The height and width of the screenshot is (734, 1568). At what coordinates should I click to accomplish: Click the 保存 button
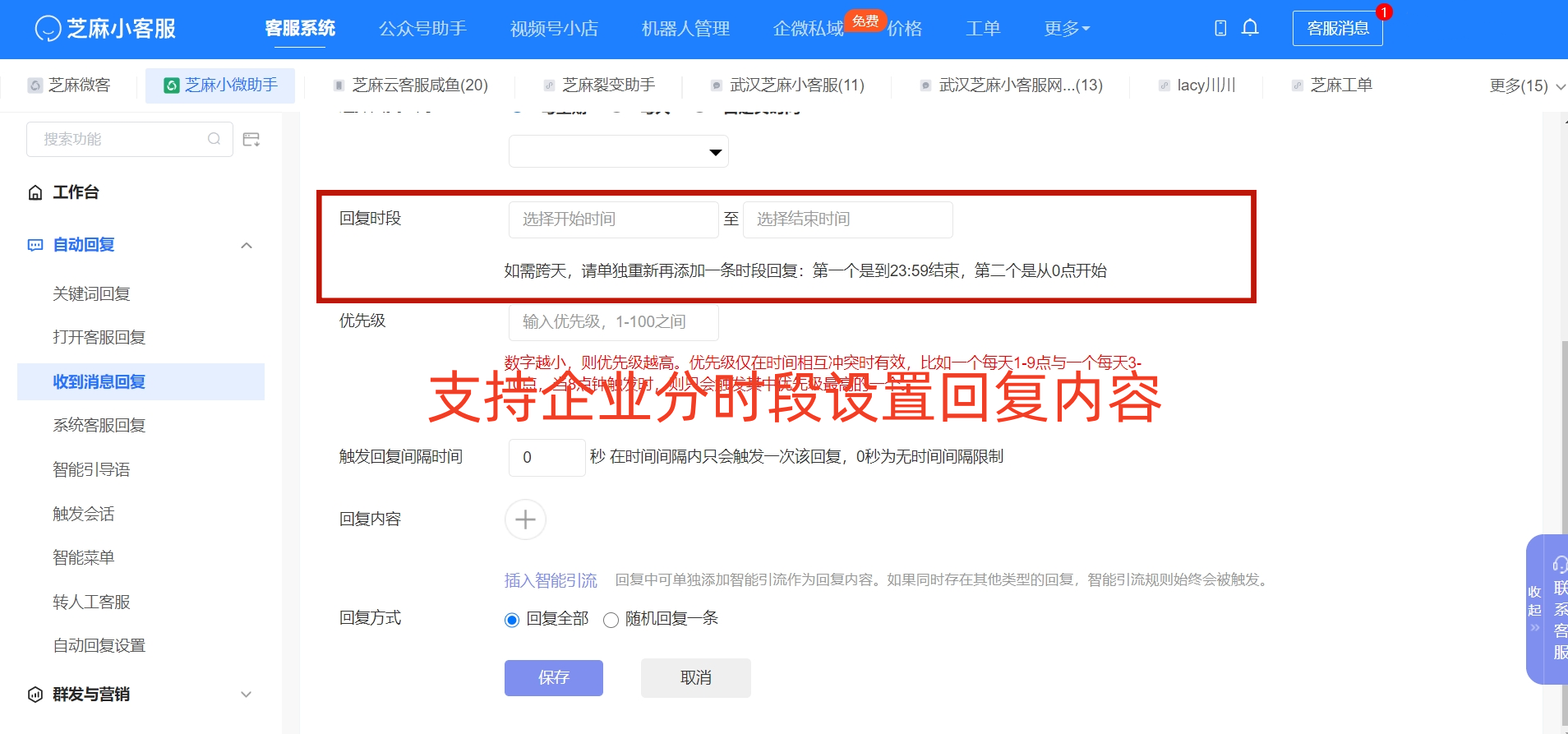pyautogui.click(x=554, y=678)
